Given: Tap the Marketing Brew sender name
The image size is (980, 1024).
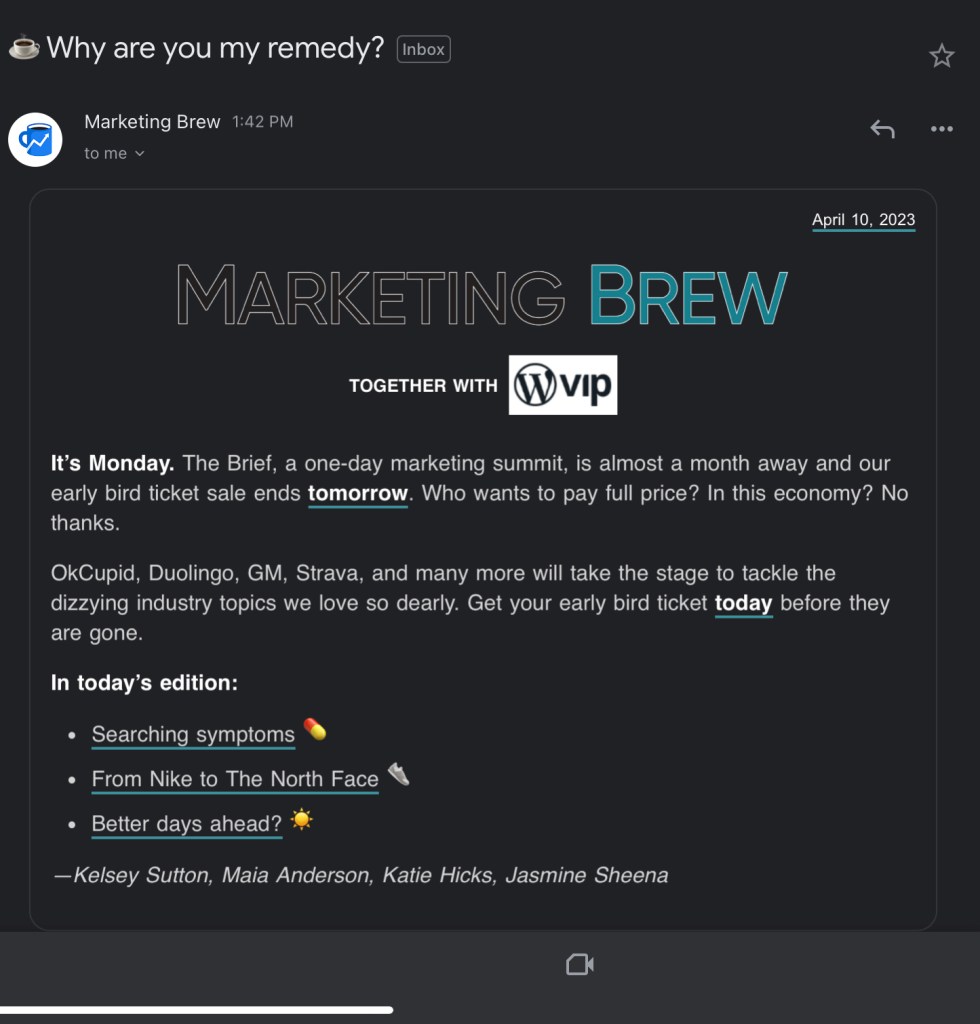Looking at the screenshot, I should pos(152,122).
